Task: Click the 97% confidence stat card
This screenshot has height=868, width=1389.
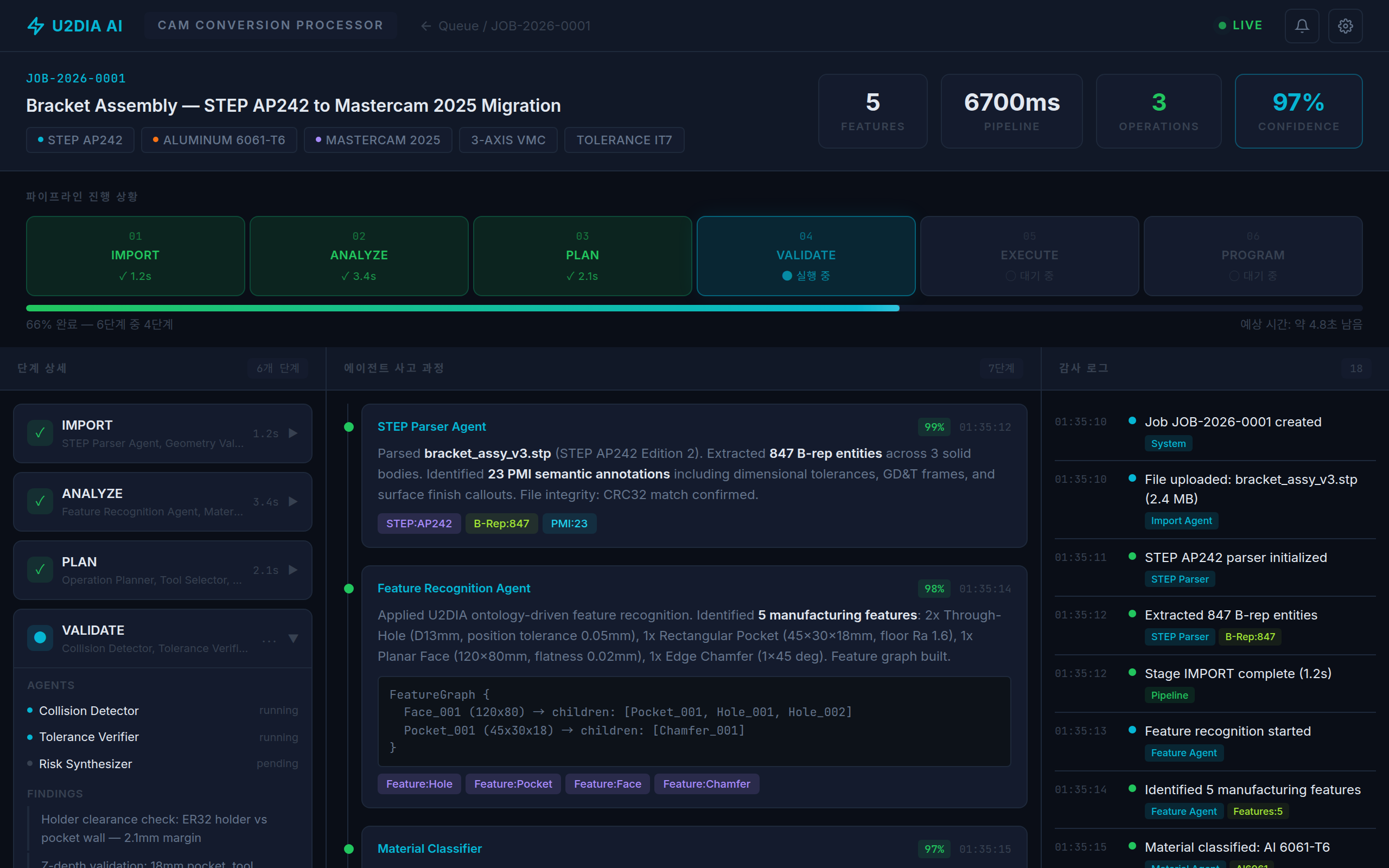Action: [1298, 111]
